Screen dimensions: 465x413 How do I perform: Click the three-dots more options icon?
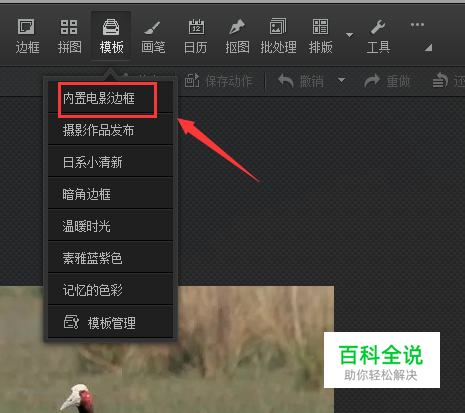click(x=417, y=25)
